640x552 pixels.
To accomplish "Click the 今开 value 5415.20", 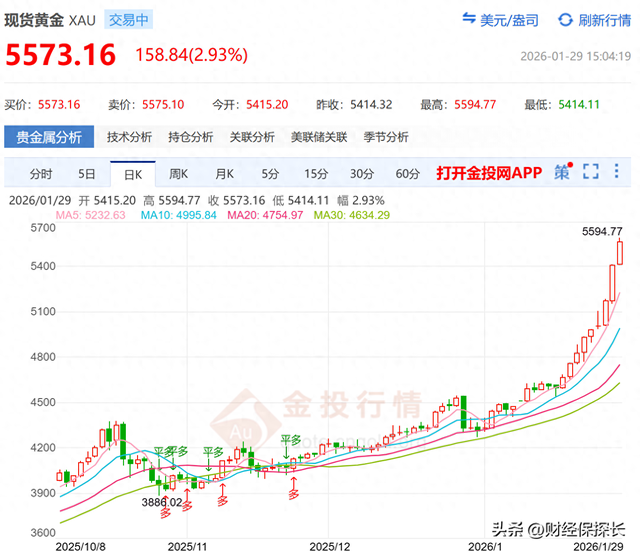I will (267, 105).
